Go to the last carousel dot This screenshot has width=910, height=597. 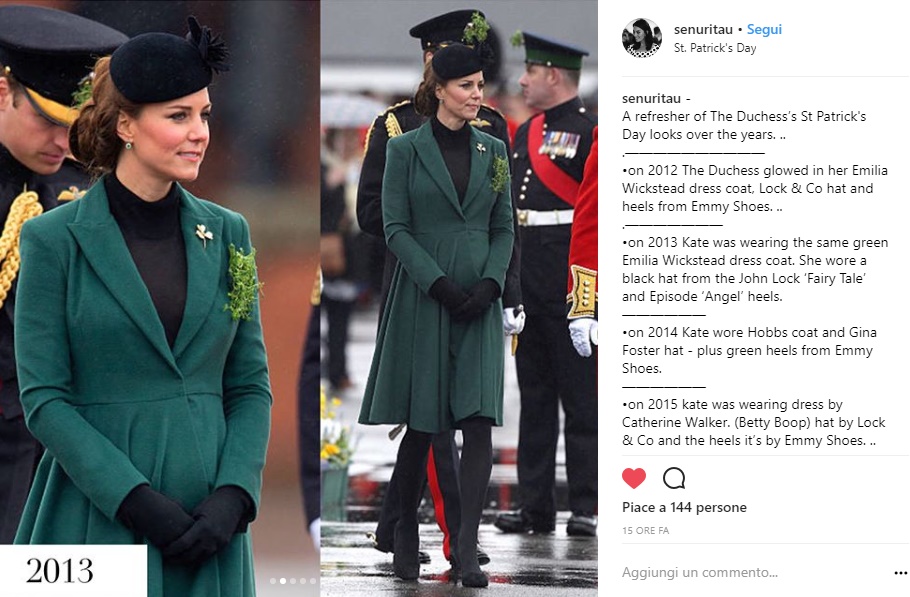click(x=313, y=581)
